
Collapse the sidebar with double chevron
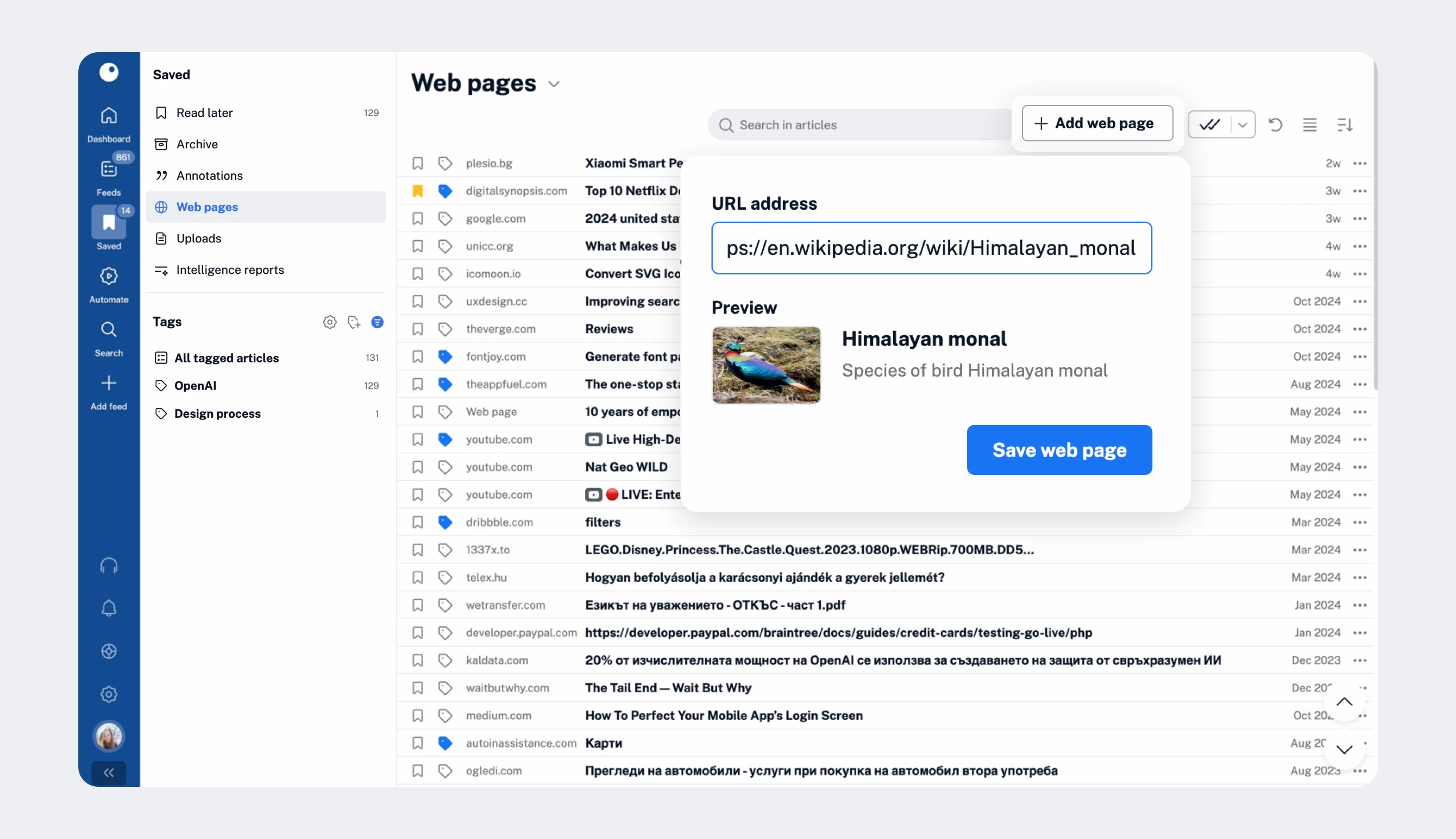coord(109,773)
